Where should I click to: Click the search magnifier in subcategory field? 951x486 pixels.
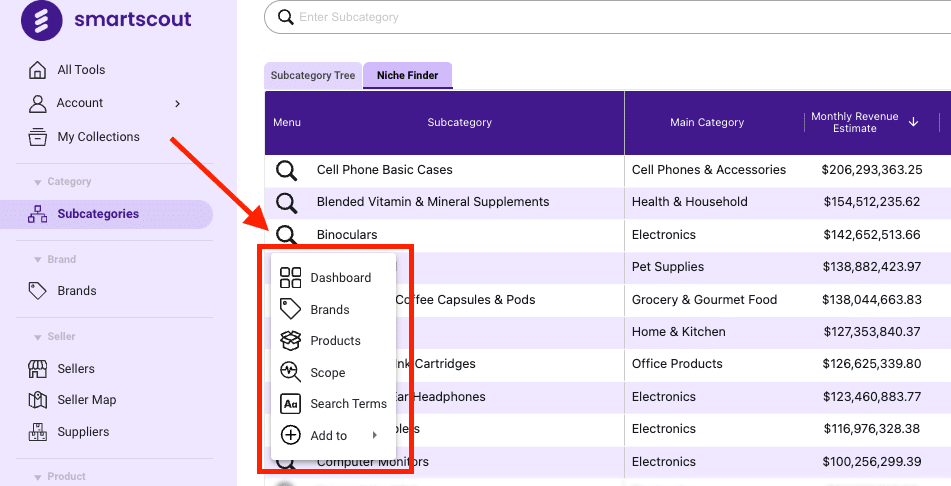(x=286, y=17)
